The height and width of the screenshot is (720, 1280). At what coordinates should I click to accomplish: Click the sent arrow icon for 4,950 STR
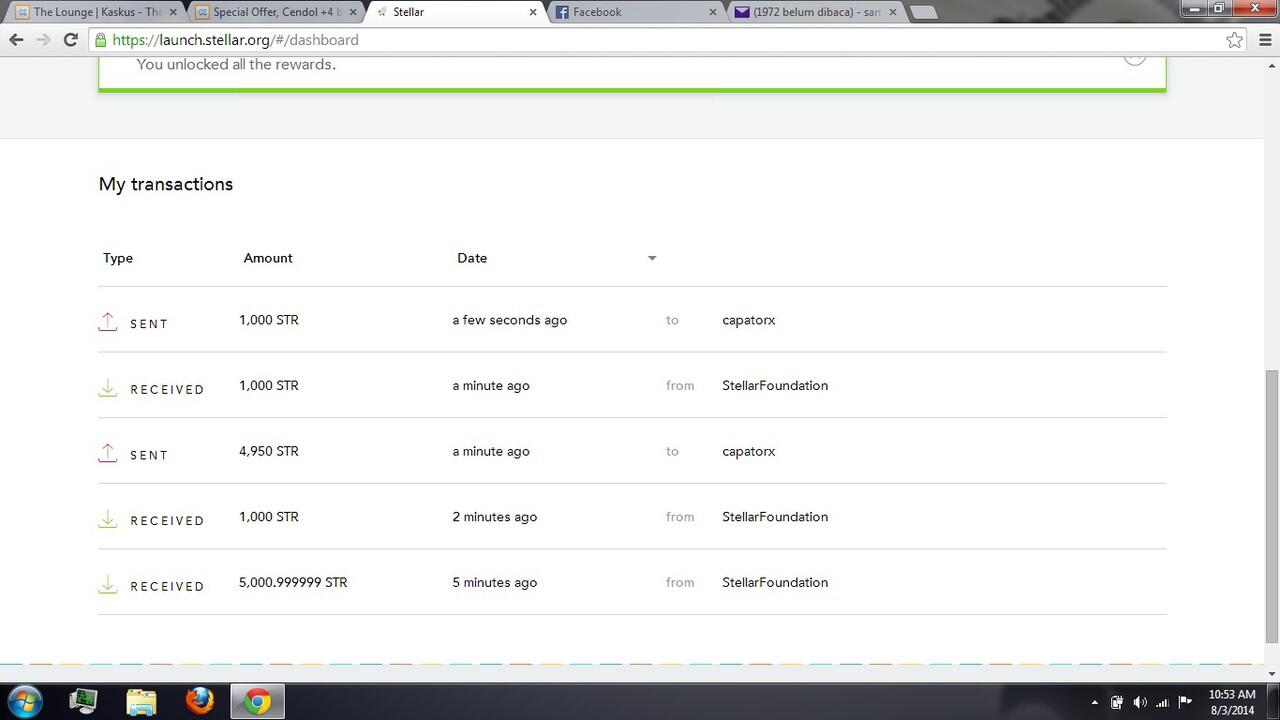108,452
